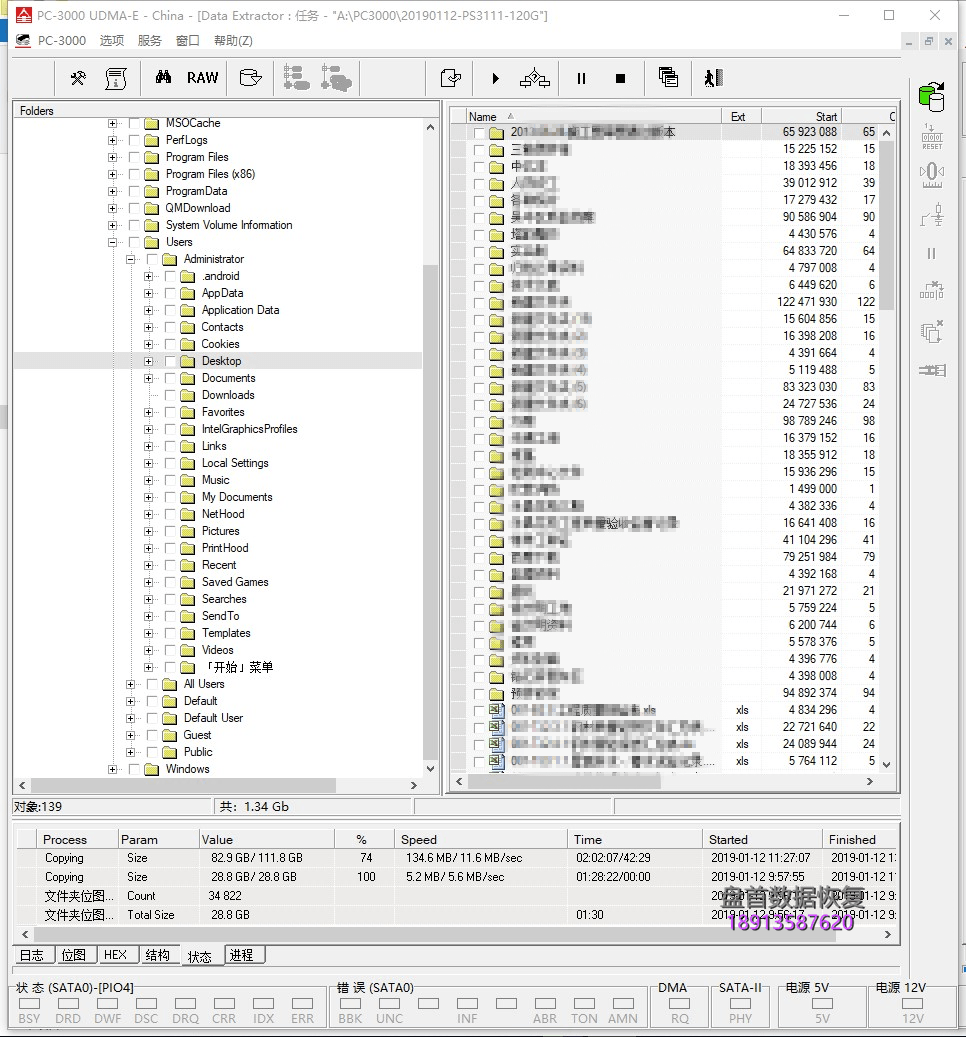Expand the Public folder node
The height and width of the screenshot is (1037, 966).
pyautogui.click(x=130, y=752)
